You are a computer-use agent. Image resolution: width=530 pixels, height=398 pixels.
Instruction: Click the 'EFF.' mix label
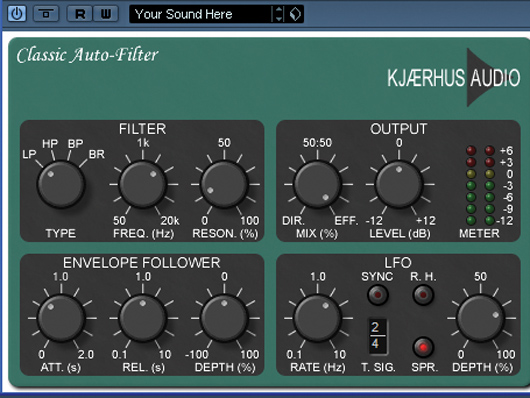[346, 221]
